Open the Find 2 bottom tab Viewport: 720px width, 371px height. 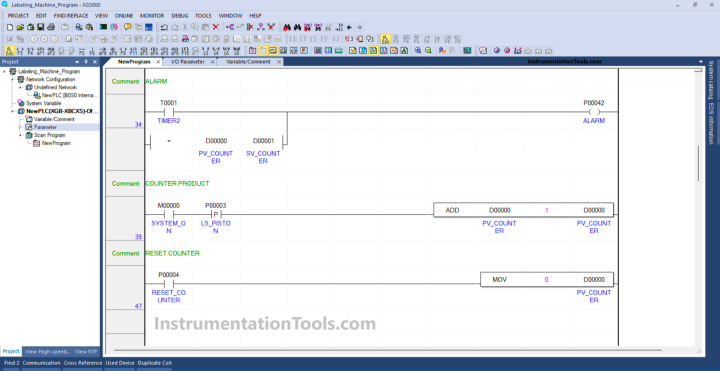tap(11, 363)
